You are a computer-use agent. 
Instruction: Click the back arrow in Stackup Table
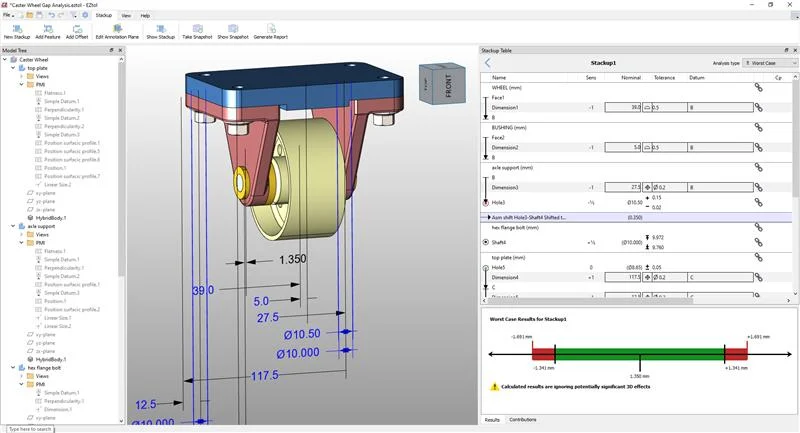[488, 63]
